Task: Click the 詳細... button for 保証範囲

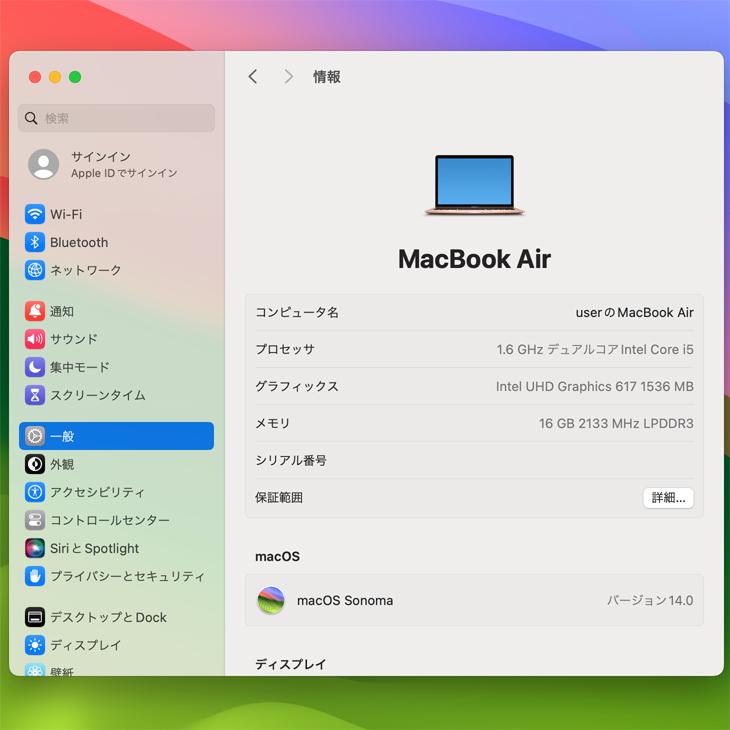Action: tap(667, 497)
